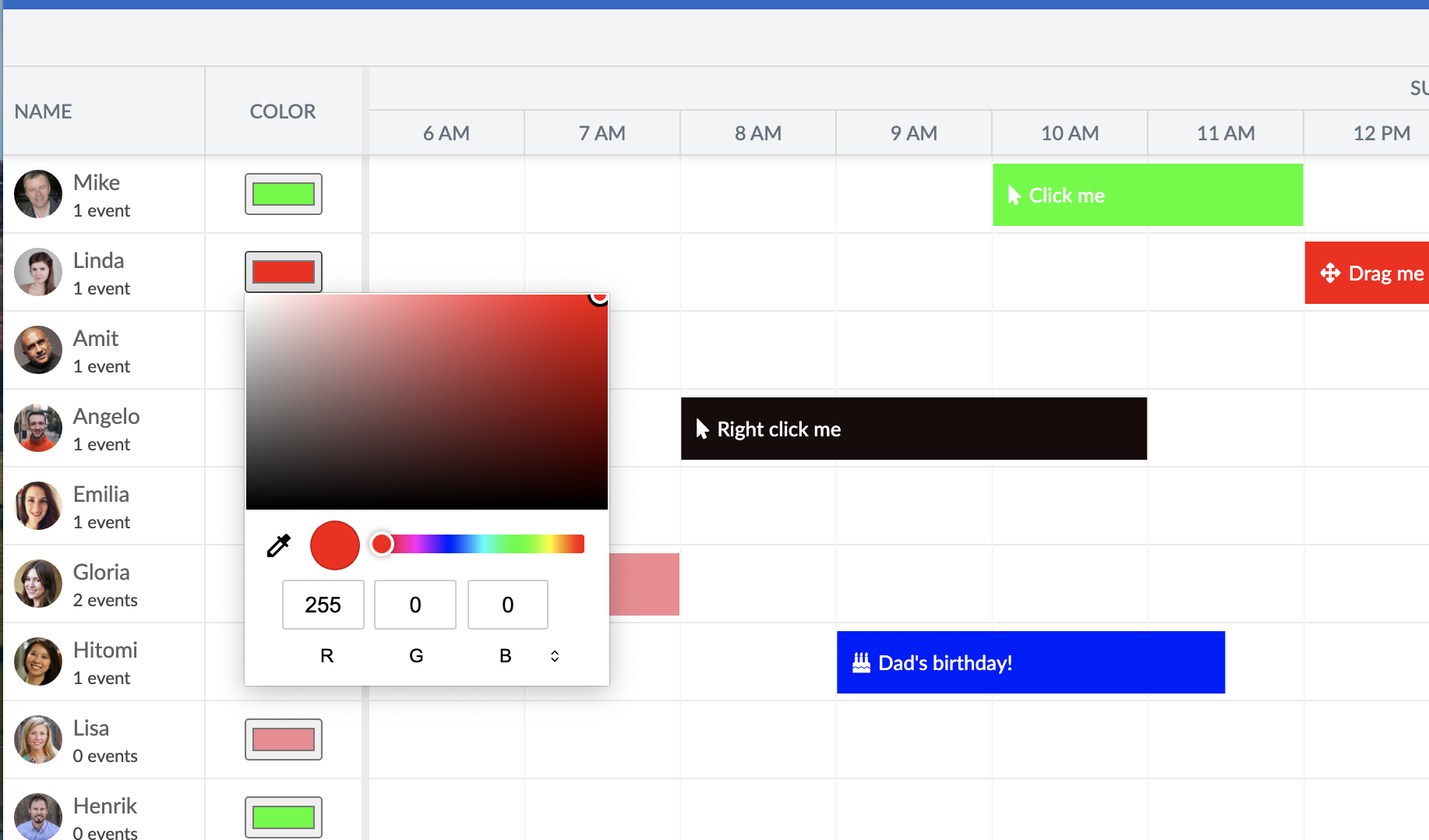Open Lisa's pink color swatch
The height and width of the screenshot is (840, 1429).
(x=283, y=739)
